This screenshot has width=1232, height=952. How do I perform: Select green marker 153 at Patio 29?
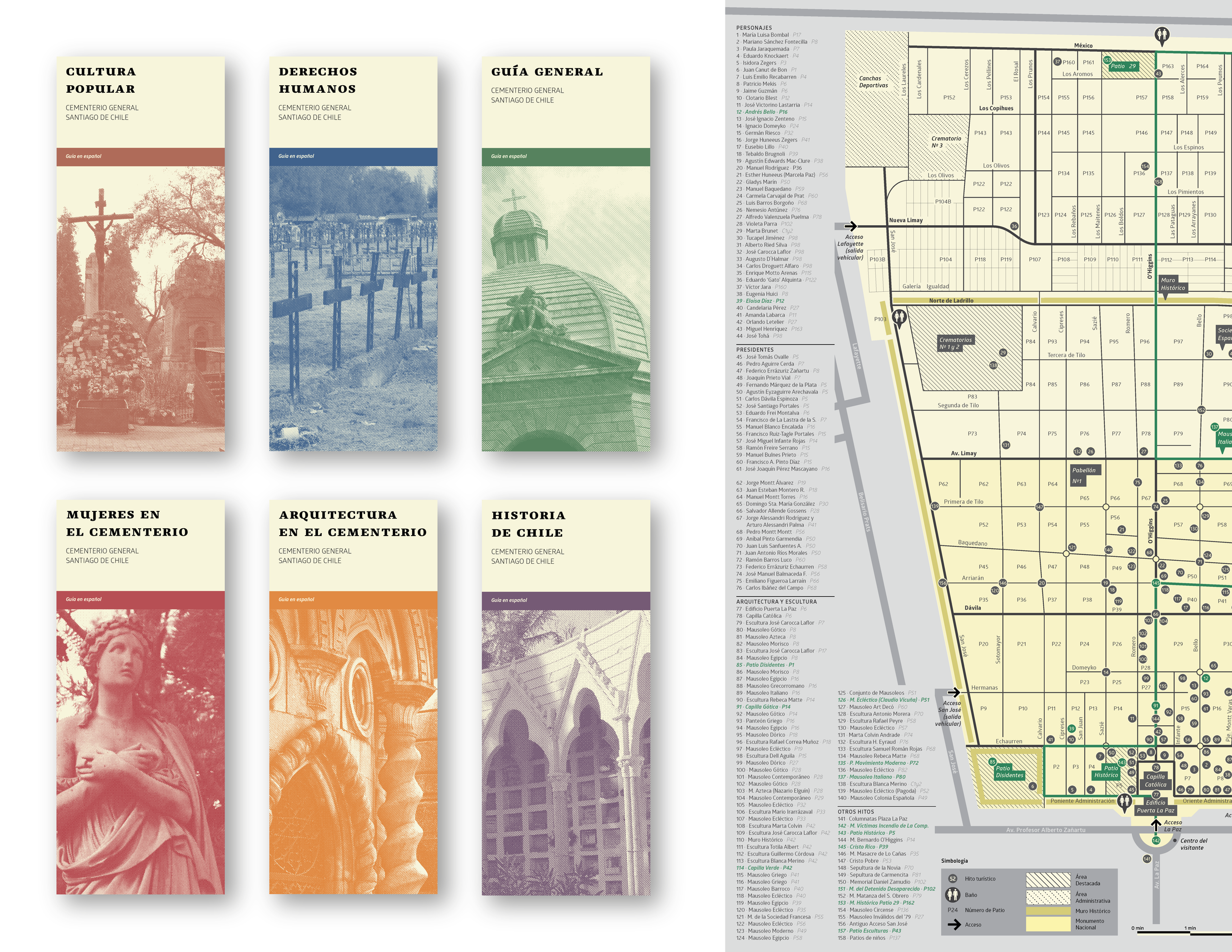pos(1107,60)
